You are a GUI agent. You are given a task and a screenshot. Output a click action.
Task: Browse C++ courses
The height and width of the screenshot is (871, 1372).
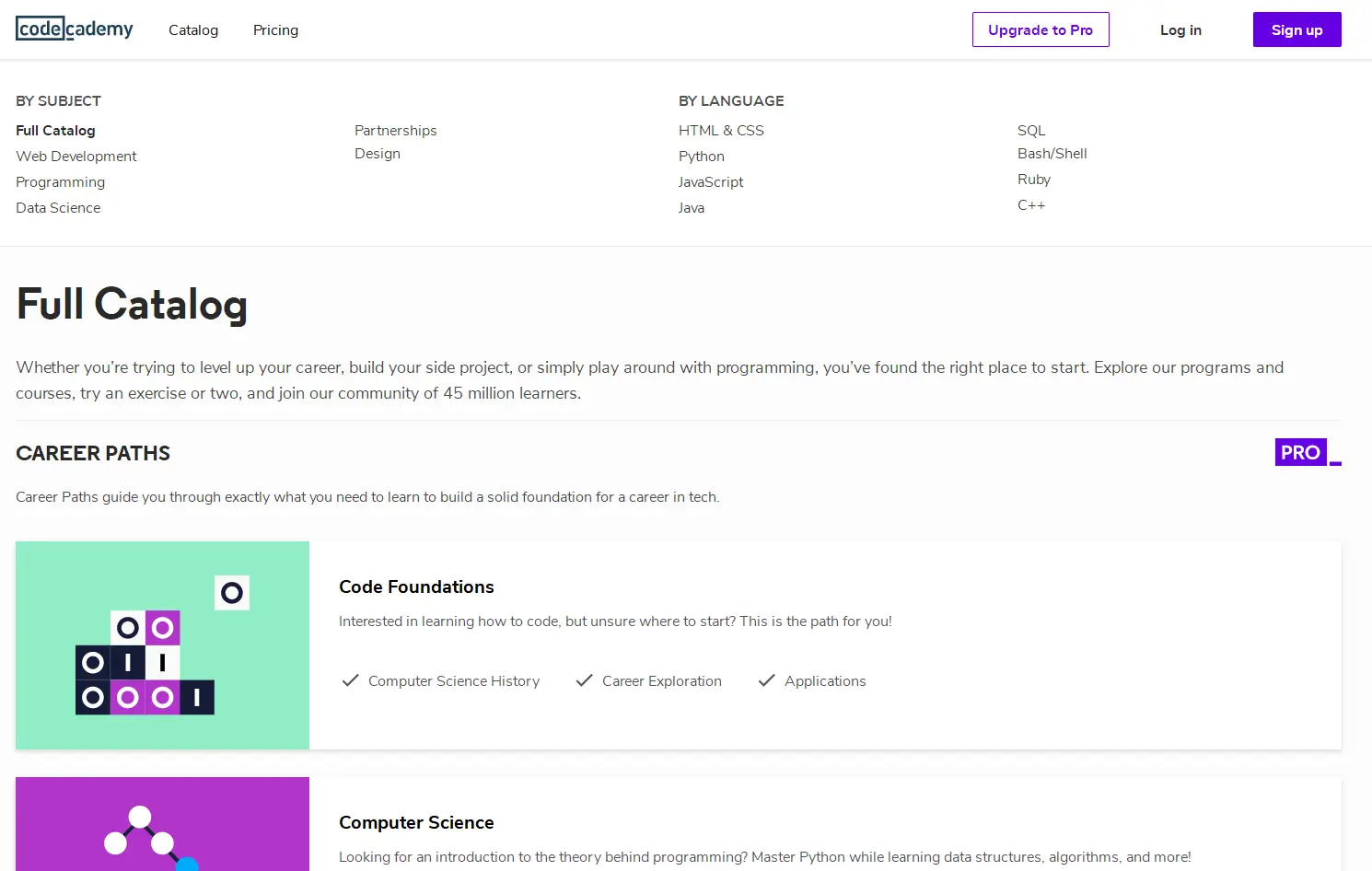point(1031,205)
